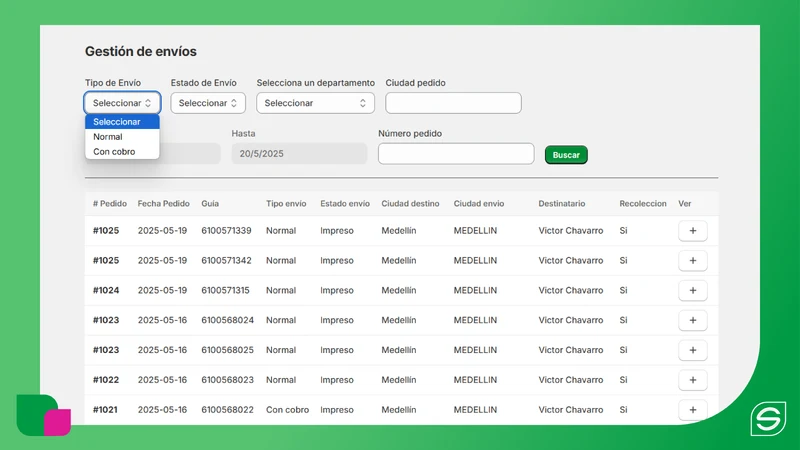
Task: Open the Estado de Envío dropdown
Action: (x=208, y=103)
